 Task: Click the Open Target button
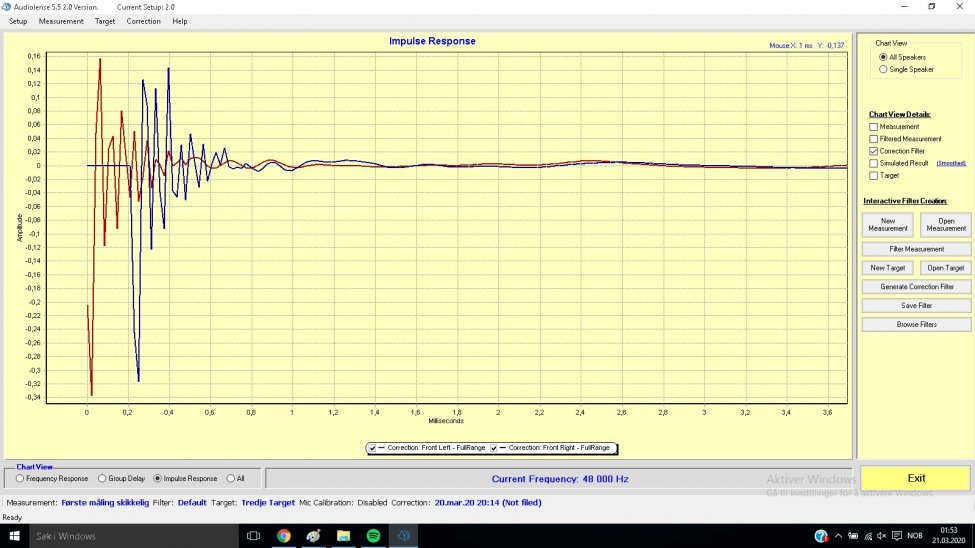coord(946,268)
